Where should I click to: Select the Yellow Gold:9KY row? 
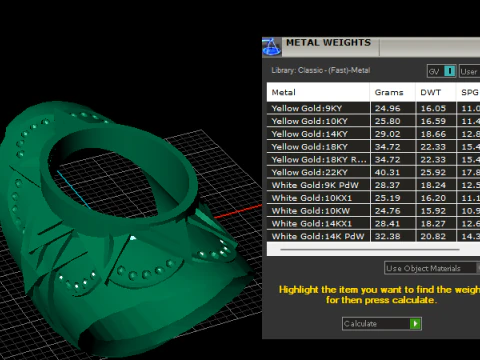coord(373,108)
